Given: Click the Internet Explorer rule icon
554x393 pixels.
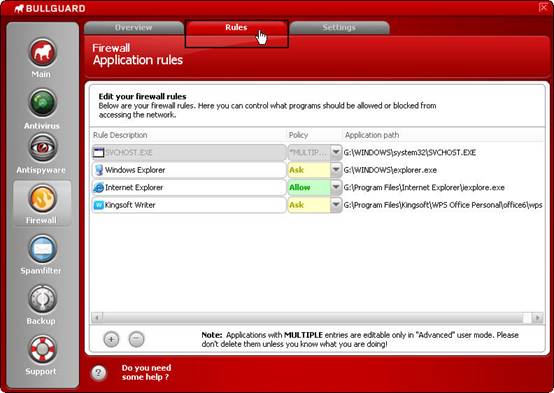Looking at the screenshot, I should click(99, 188).
